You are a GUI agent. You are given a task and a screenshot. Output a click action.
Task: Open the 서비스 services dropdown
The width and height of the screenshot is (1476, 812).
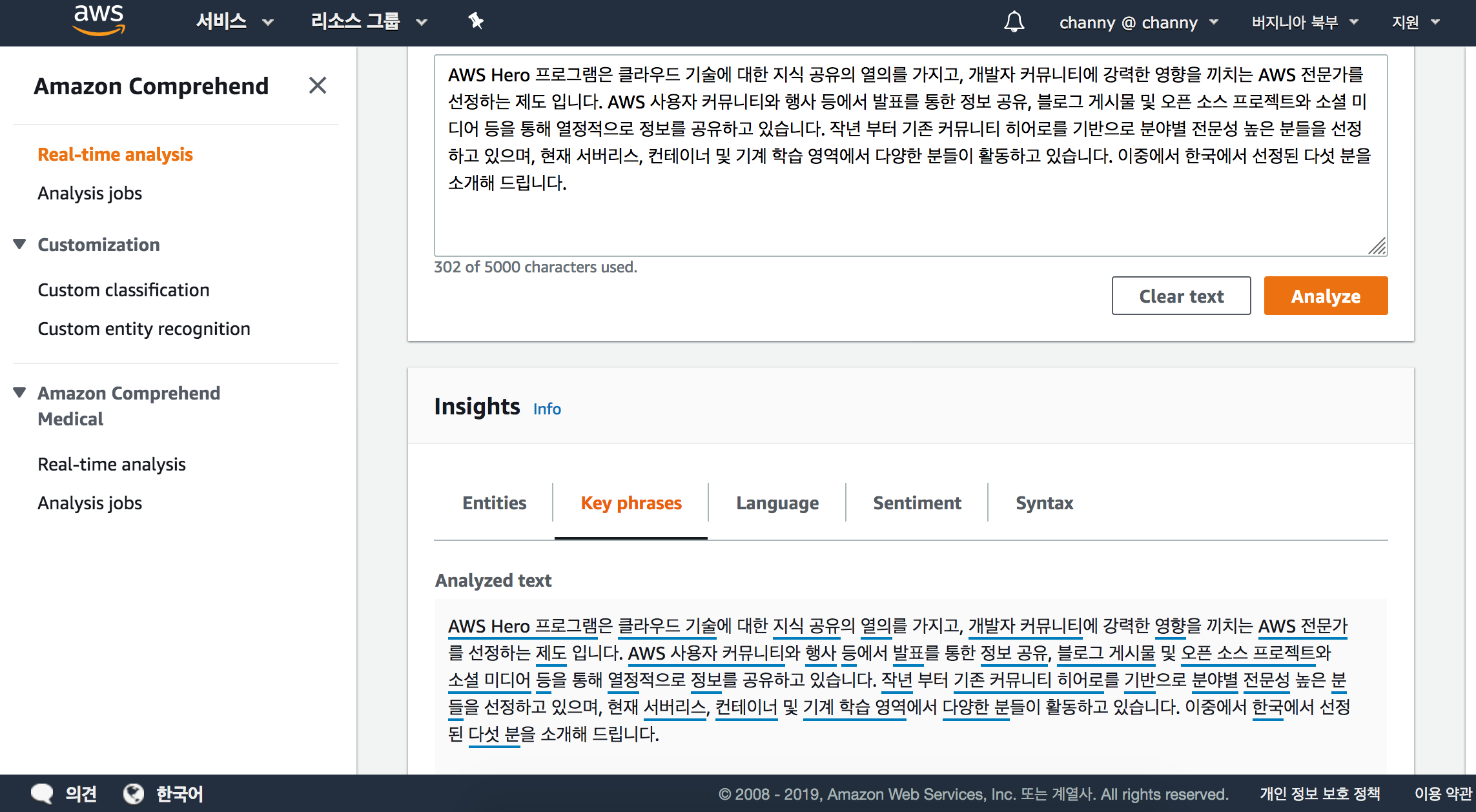pos(234,22)
